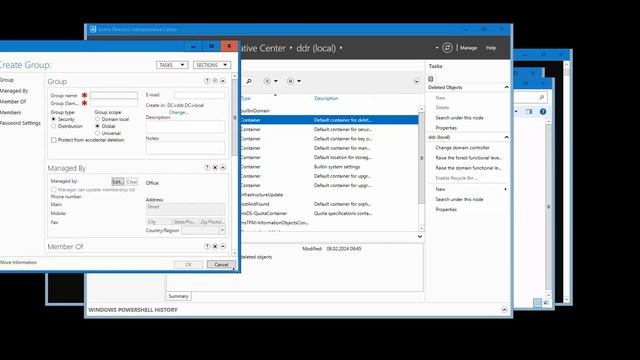Image resolution: width=640 pixels, height=360 pixels.
Task: Click the refresh icon in Administrative Center header
Action: coord(447,48)
